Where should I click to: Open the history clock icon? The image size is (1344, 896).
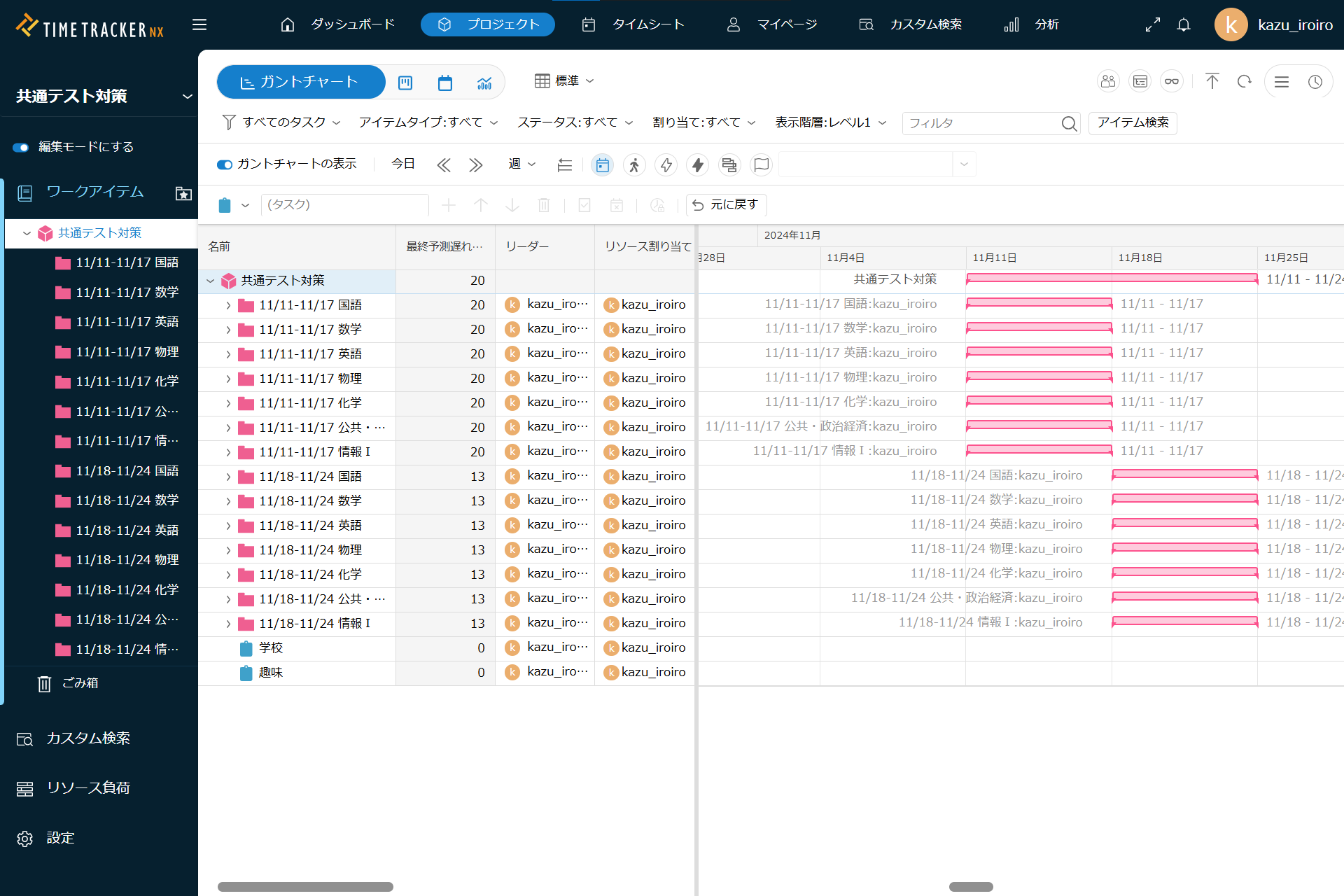[x=1315, y=82]
